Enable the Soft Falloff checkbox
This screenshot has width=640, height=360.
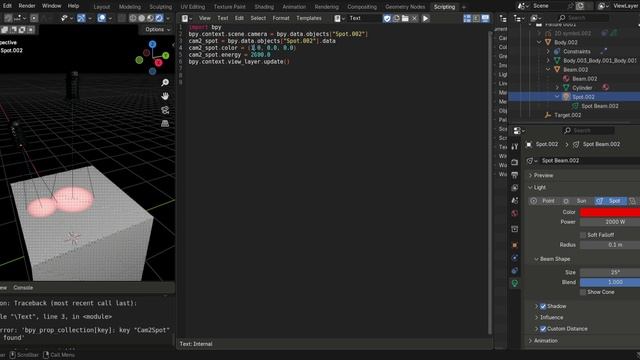(583, 235)
